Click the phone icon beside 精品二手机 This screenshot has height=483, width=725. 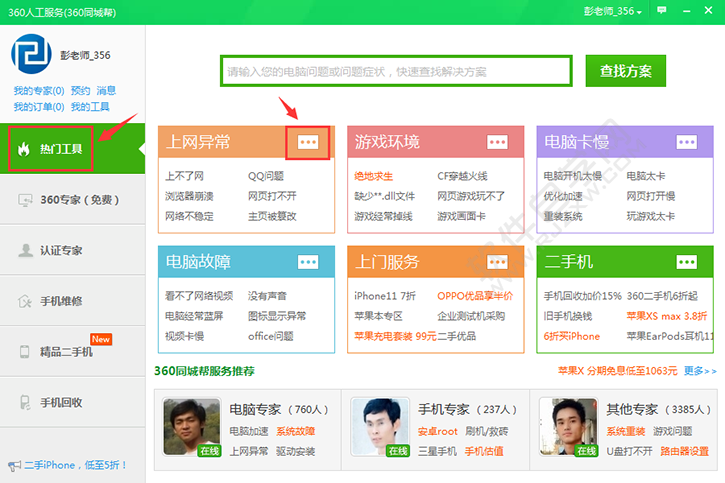point(25,352)
